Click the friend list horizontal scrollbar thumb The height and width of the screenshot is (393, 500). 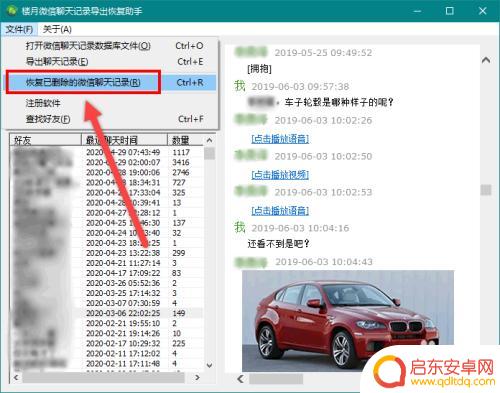(103, 377)
